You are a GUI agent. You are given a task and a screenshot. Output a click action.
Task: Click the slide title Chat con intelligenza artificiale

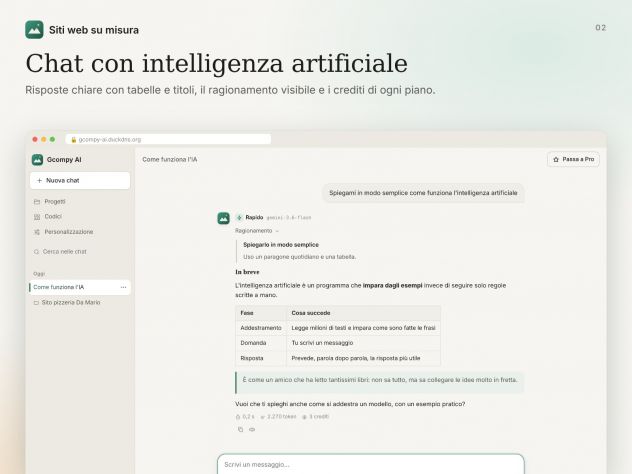[x=216, y=64]
